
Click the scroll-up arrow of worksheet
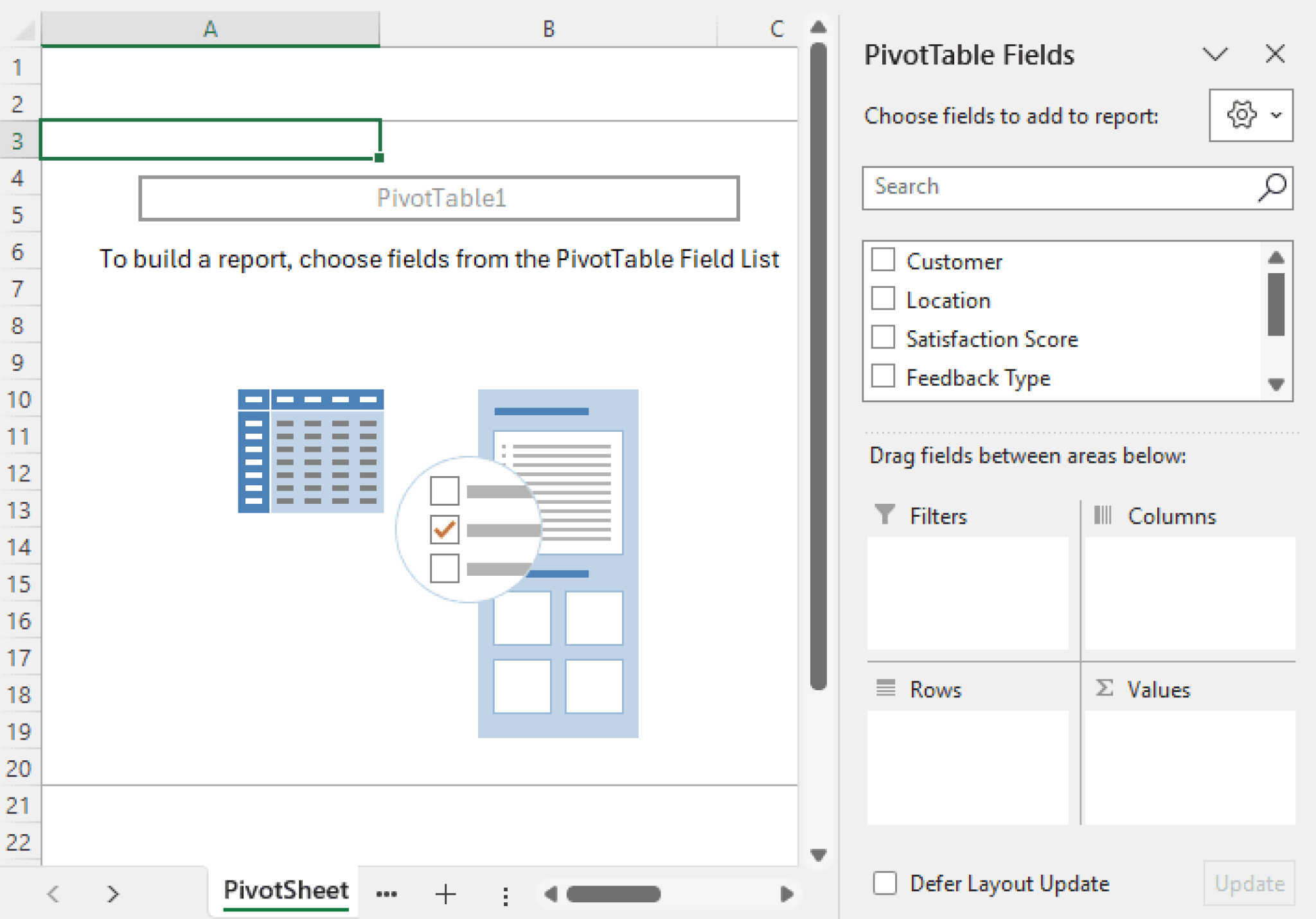coord(818,27)
